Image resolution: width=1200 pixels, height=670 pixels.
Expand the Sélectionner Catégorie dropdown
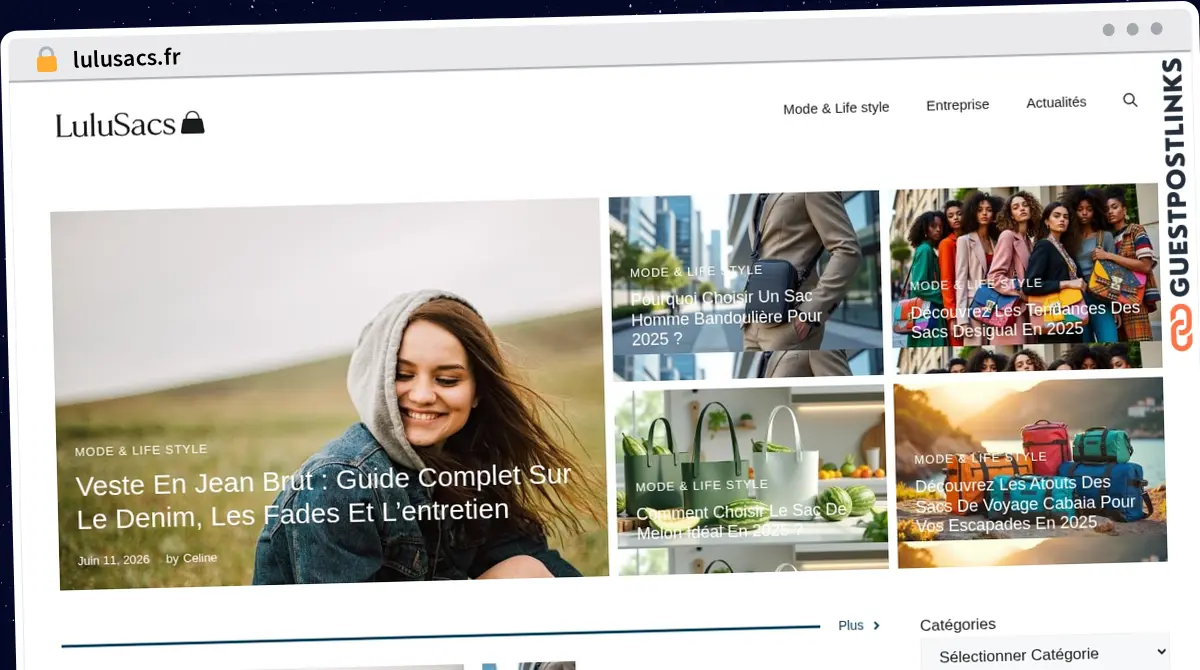[x=1044, y=655]
